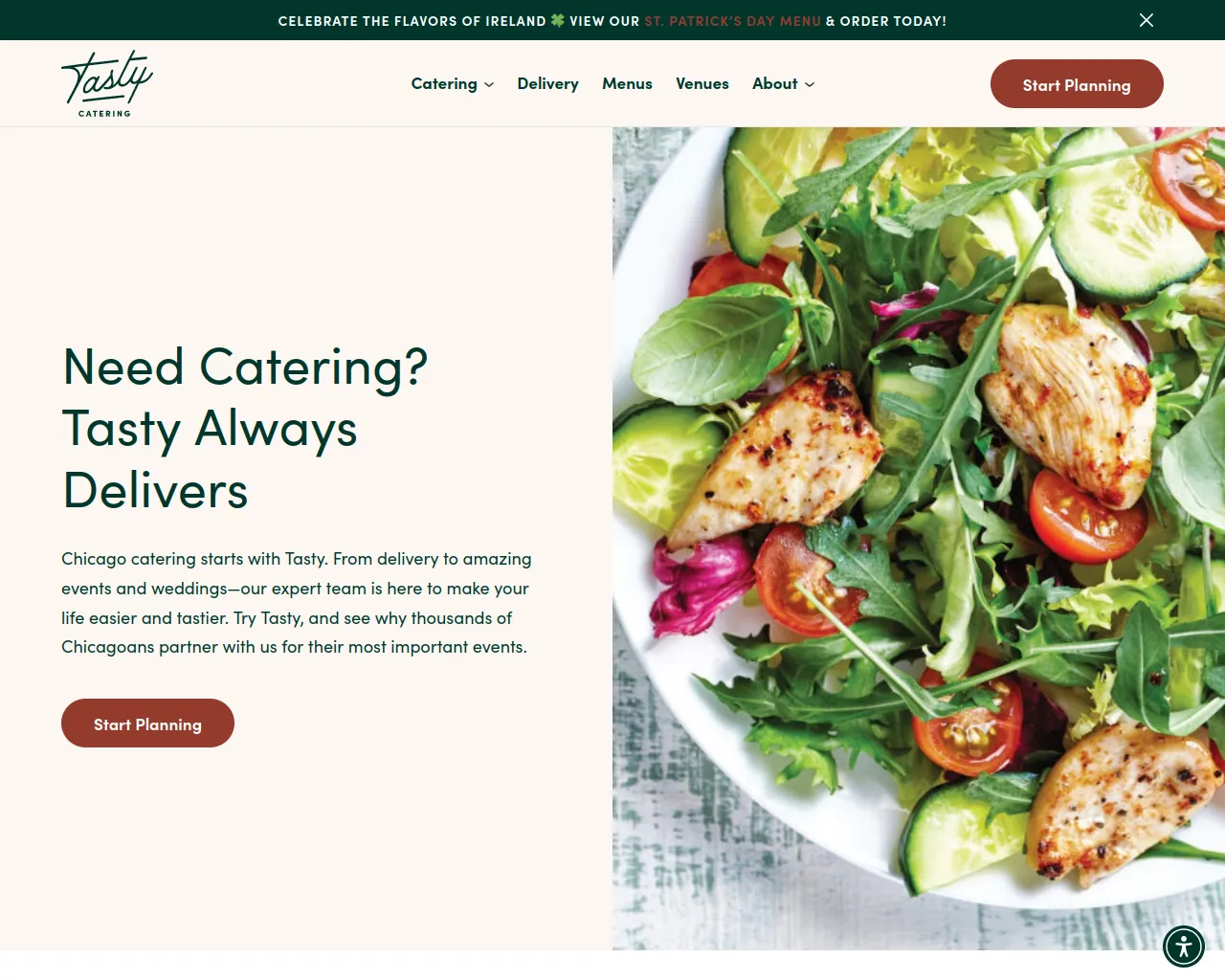Click Start Planning in the header
1225x980 pixels.
point(1077,84)
